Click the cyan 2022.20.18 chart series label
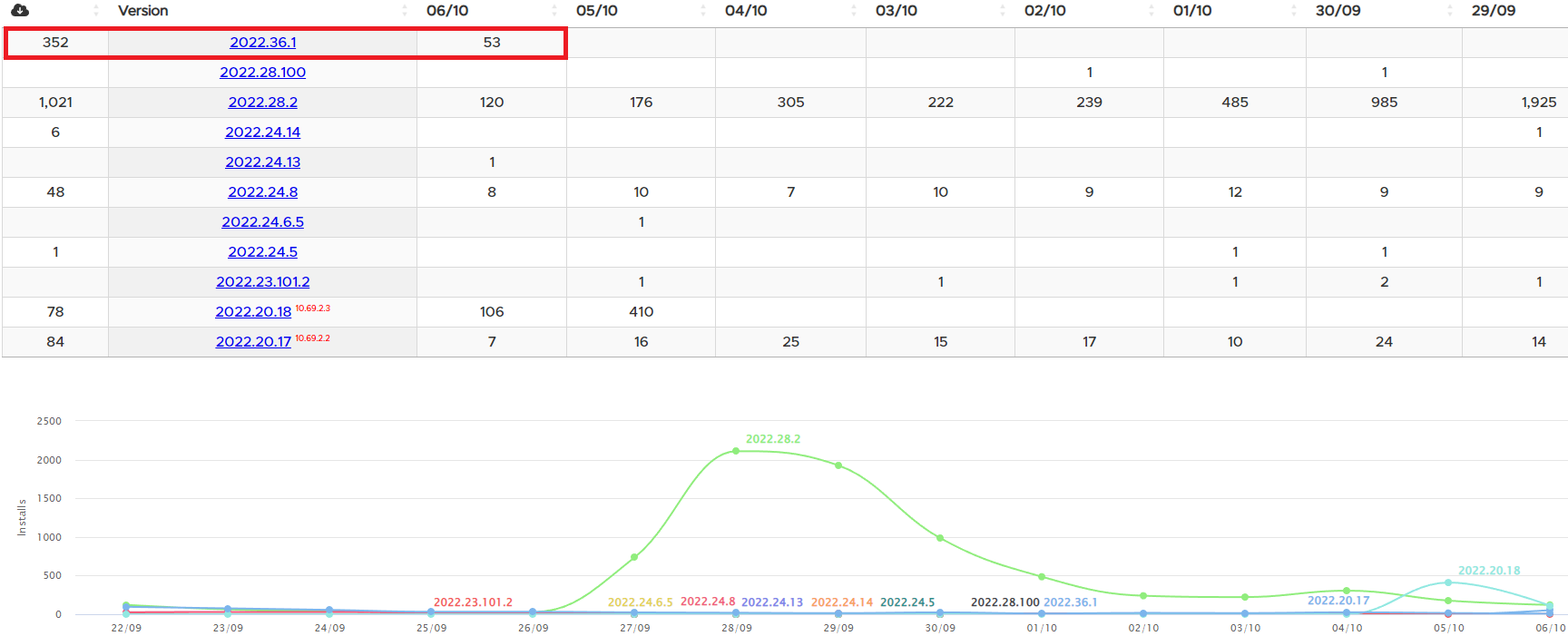Viewport: 1568px width, 636px height. [x=1489, y=571]
